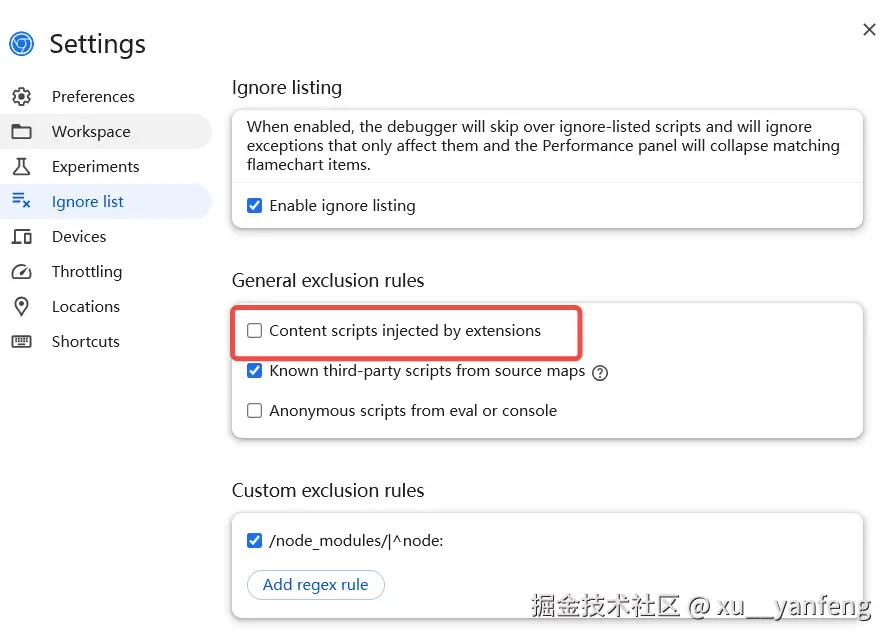Enable Anonymous scripts from eval or console
The width and height of the screenshot is (890, 641).
point(254,411)
